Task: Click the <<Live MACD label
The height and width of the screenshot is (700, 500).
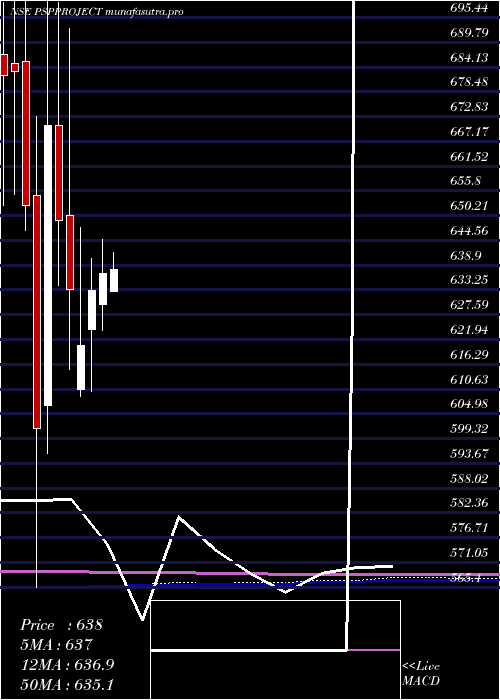Action: 421,674
